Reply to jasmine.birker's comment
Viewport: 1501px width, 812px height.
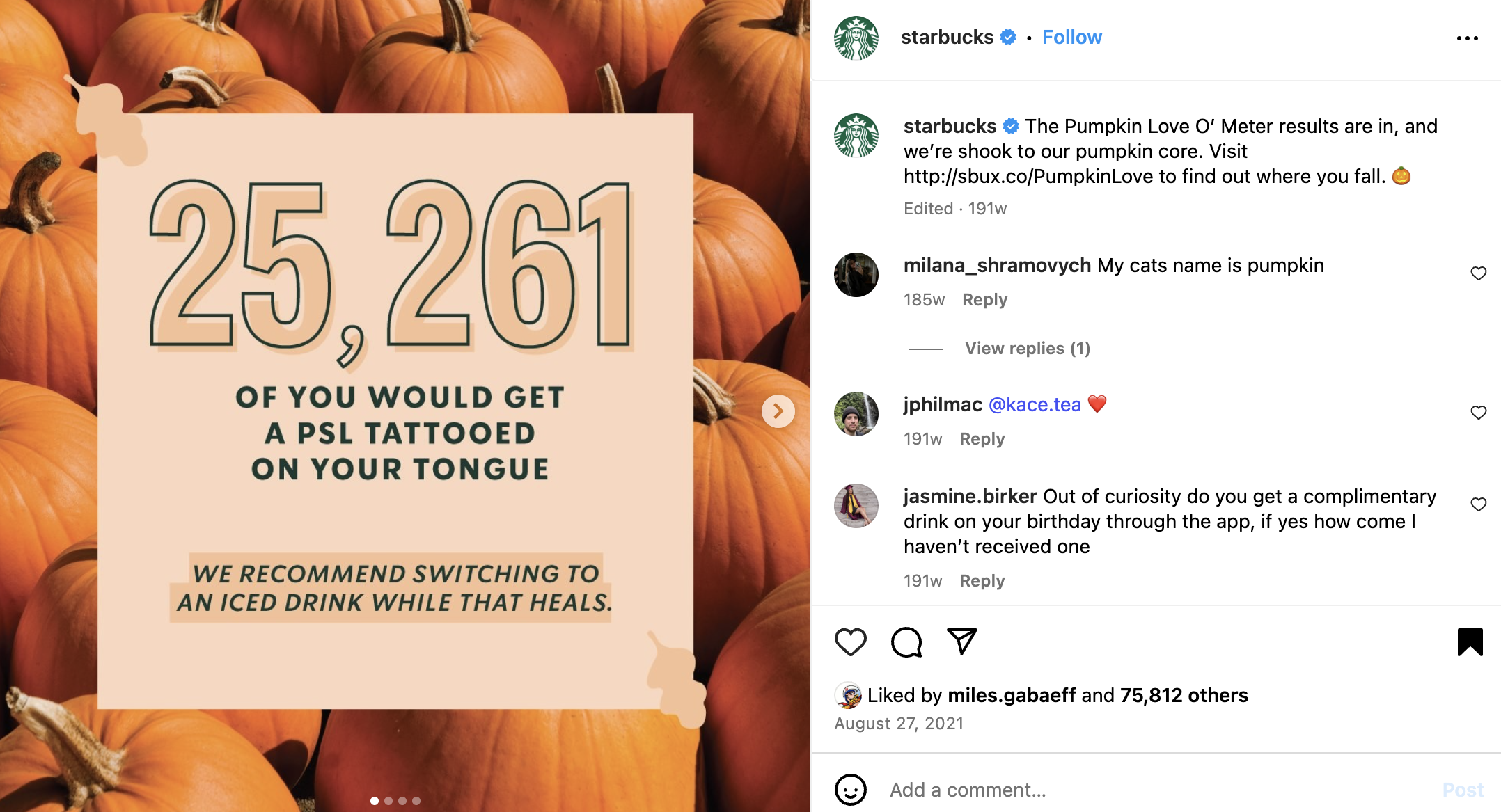tap(982, 581)
